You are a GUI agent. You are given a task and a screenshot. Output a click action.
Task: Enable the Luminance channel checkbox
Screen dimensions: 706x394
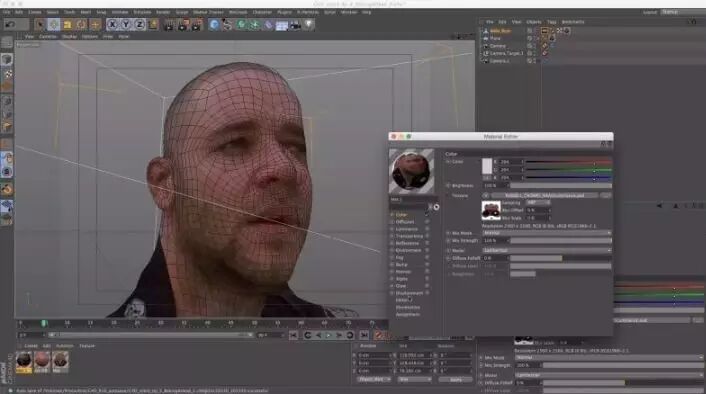[392, 229]
